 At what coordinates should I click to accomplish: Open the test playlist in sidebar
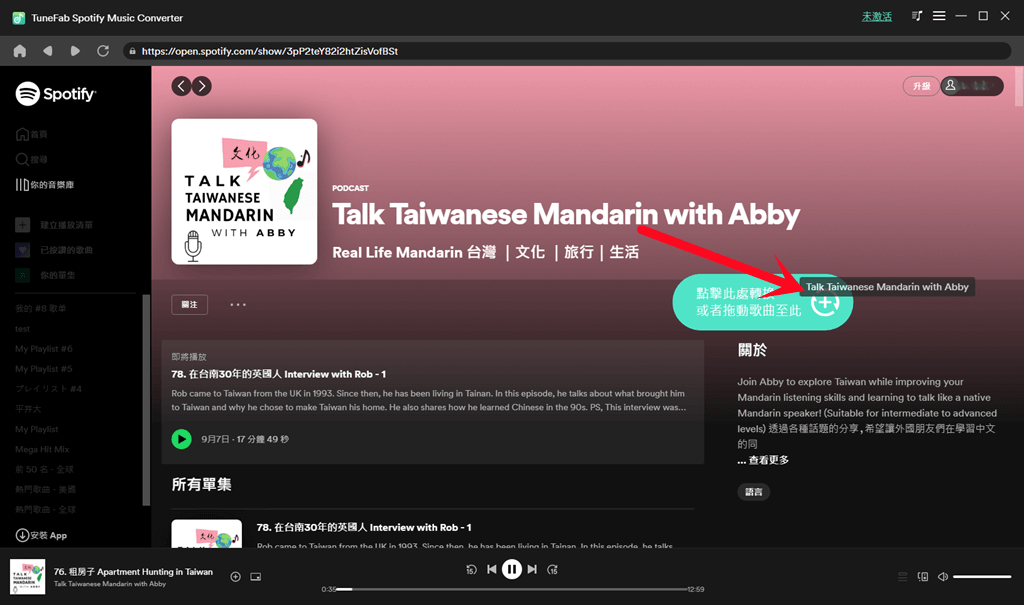point(22,329)
